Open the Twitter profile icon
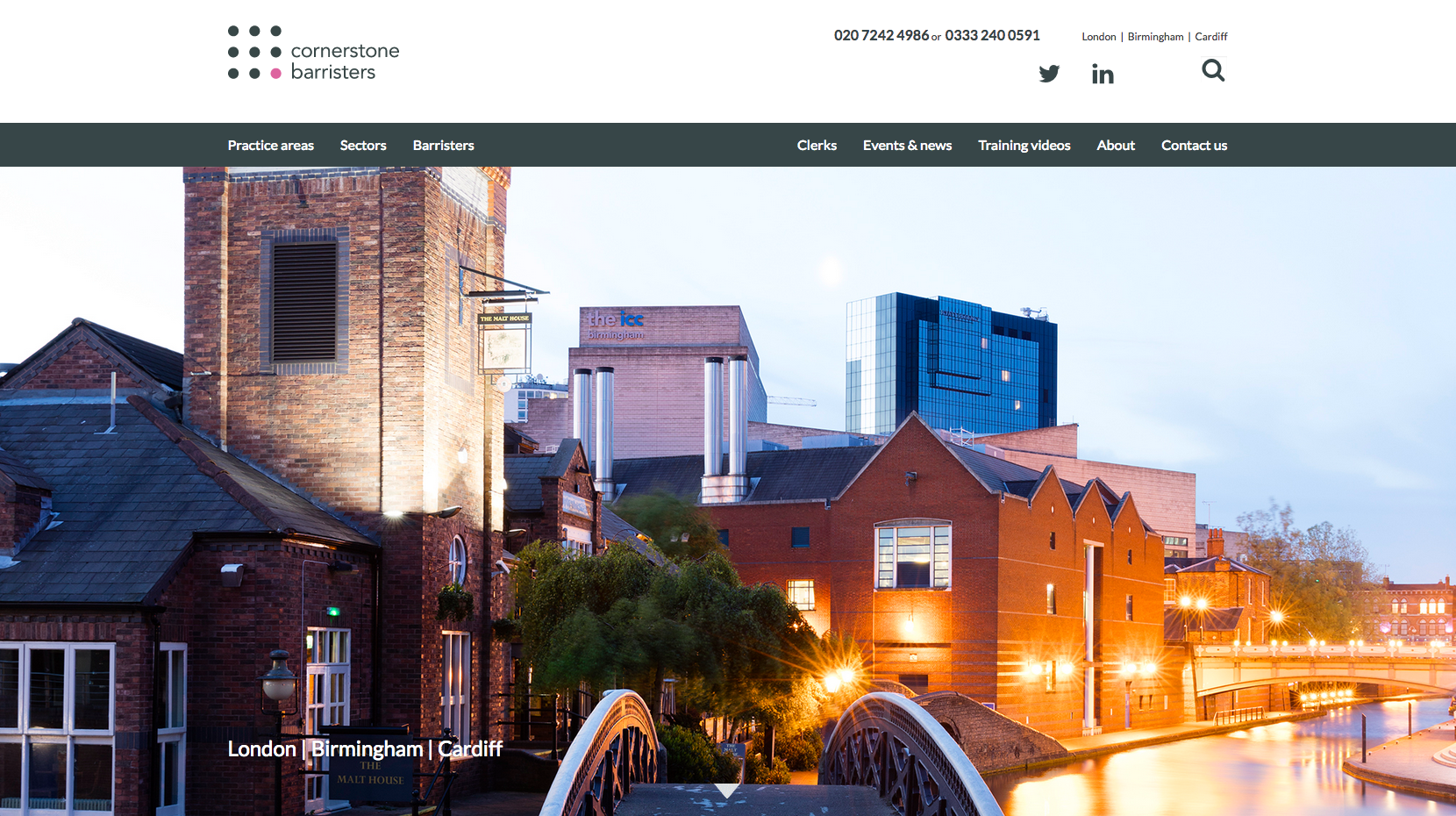Screen dimensions: 1456x816 pyautogui.click(x=1049, y=74)
